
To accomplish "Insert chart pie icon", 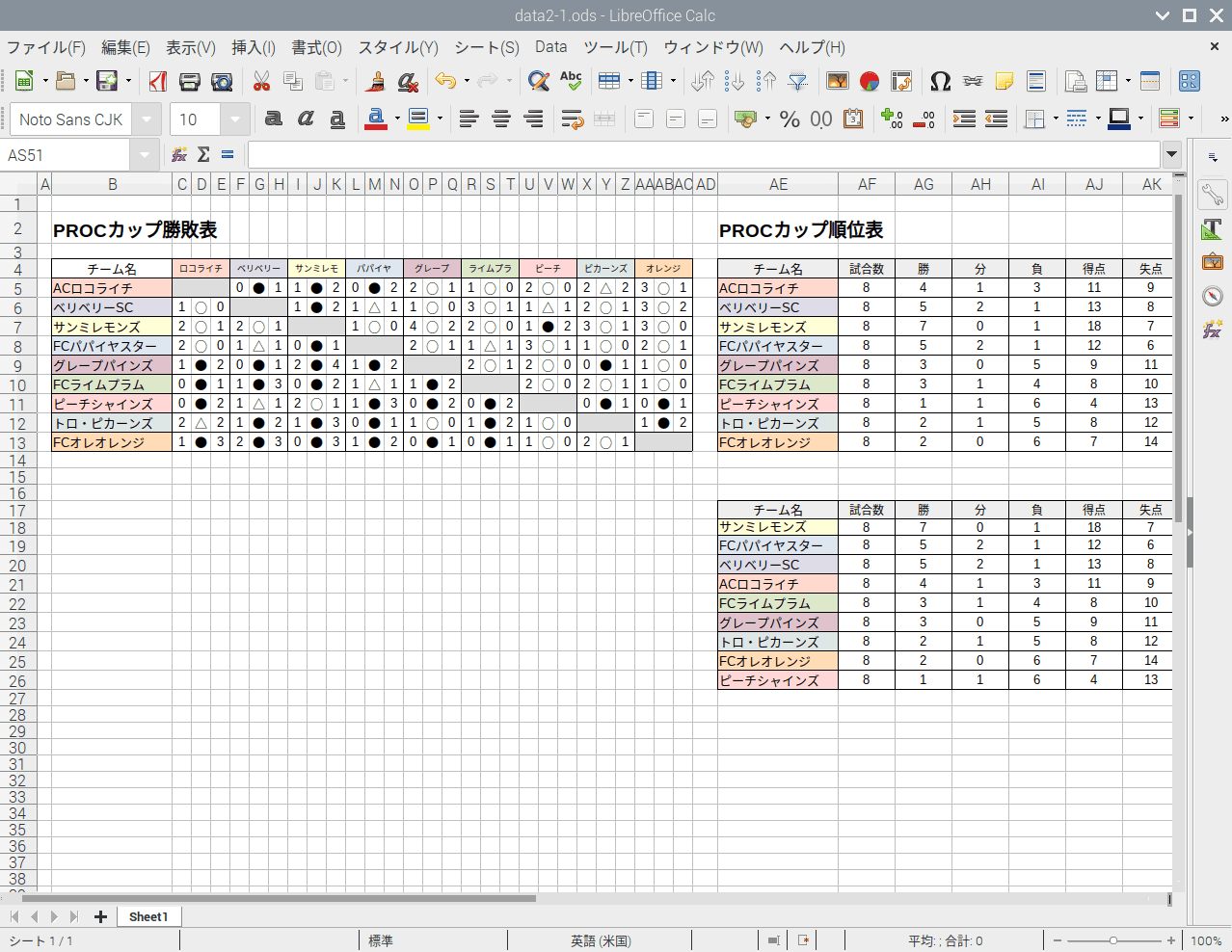I will [x=870, y=82].
